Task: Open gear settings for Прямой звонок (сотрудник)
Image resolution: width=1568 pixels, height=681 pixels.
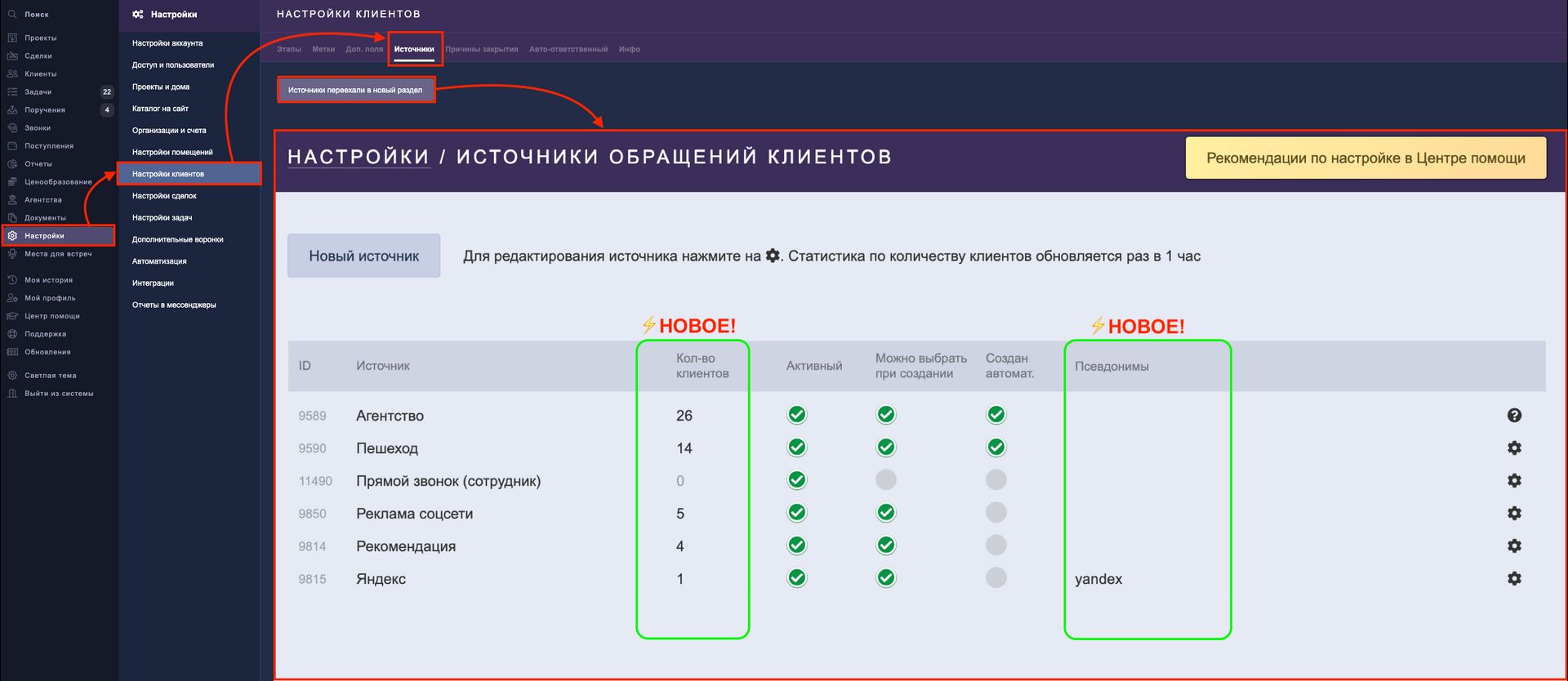Action: point(1514,480)
